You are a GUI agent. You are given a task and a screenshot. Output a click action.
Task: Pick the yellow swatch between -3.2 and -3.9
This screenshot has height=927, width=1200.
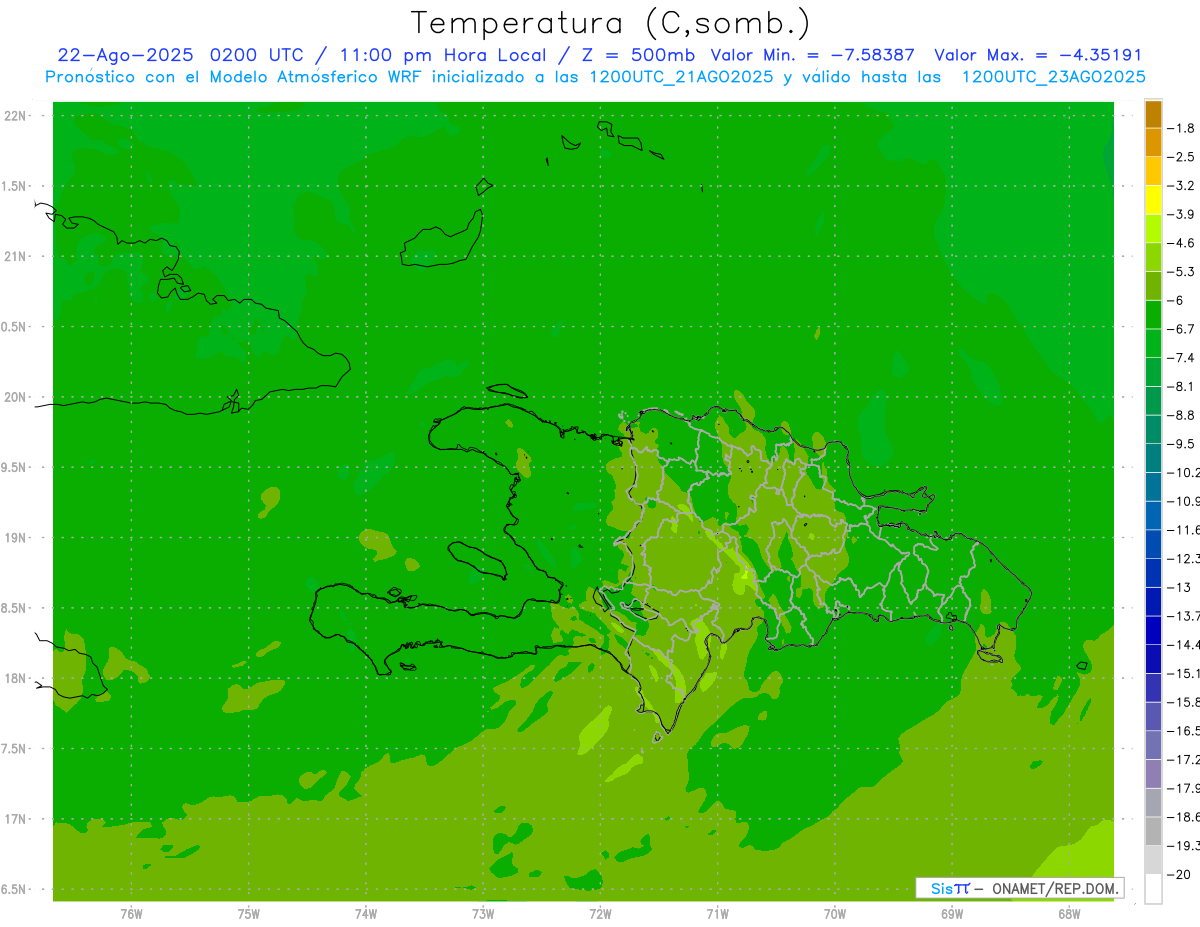[1153, 200]
